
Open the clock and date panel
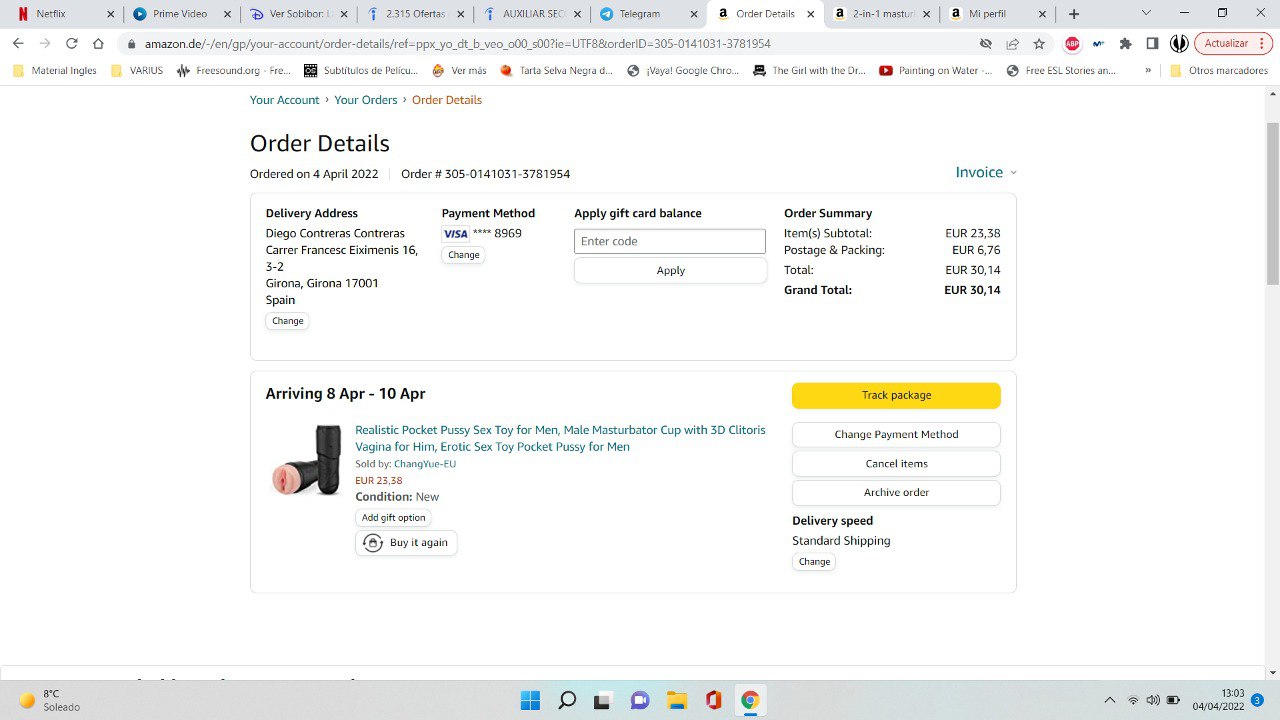click(1219, 700)
